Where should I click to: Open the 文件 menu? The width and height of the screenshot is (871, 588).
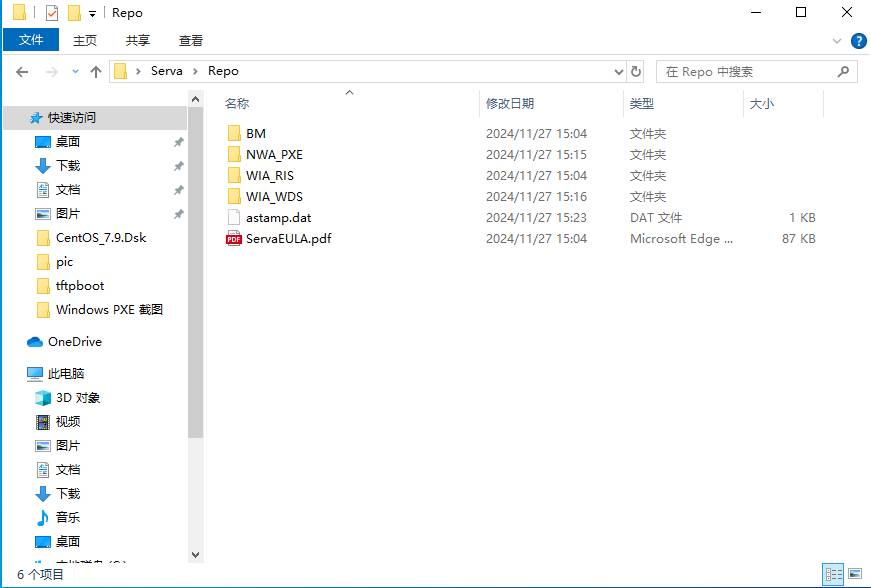click(x=31, y=40)
